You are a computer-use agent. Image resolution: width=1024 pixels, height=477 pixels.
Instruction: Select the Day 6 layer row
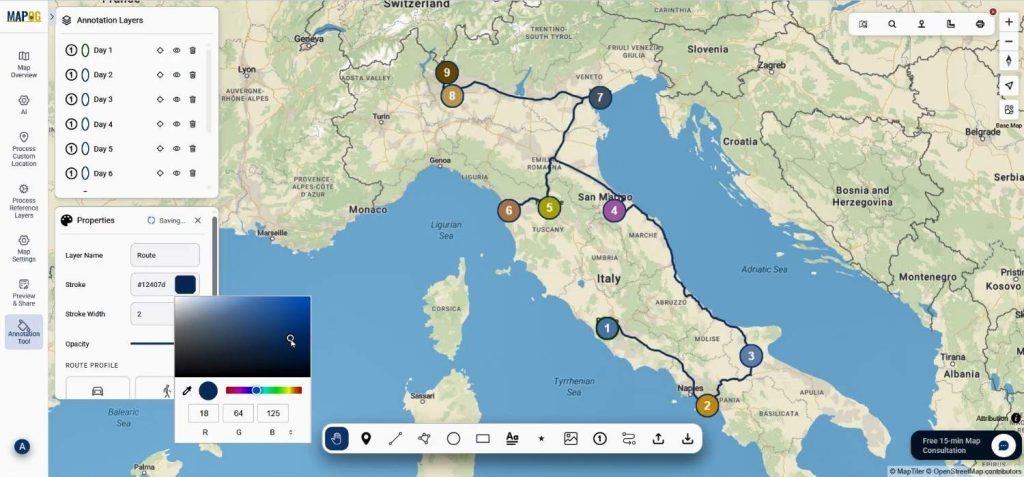click(x=131, y=173)
